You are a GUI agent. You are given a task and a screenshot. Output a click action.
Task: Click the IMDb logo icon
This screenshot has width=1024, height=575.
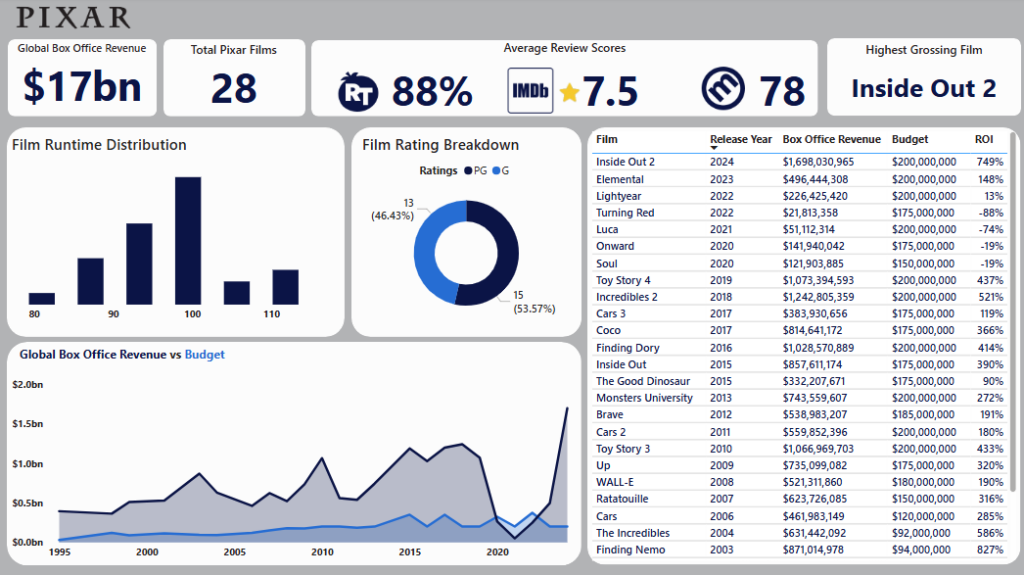coord(530,91)
